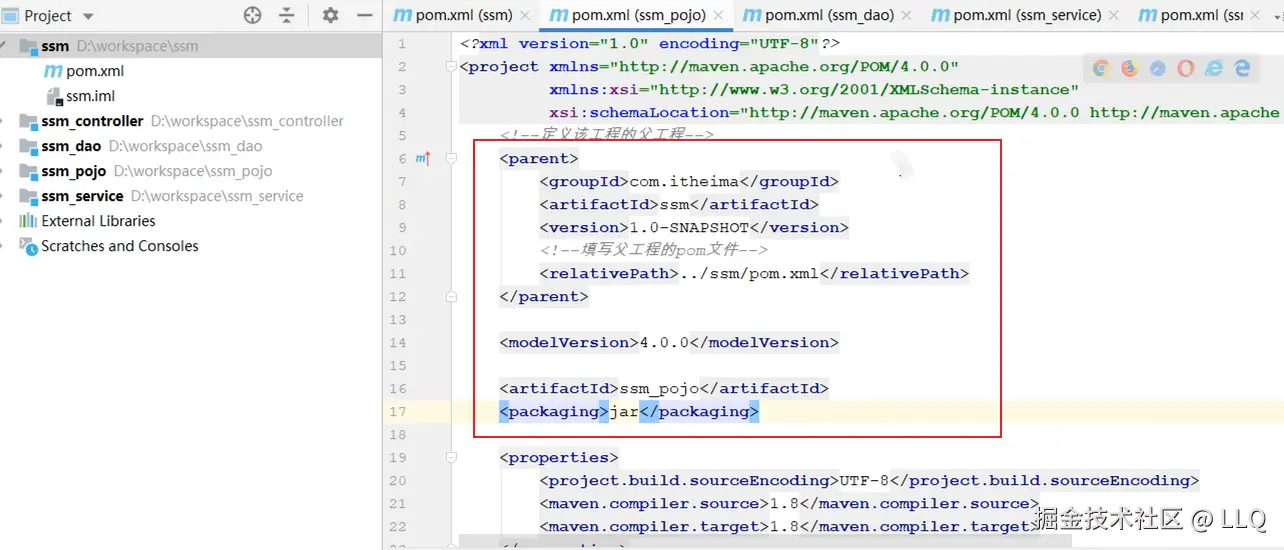Open preview in Chrome browser icon

click(x=1101, y=68)
